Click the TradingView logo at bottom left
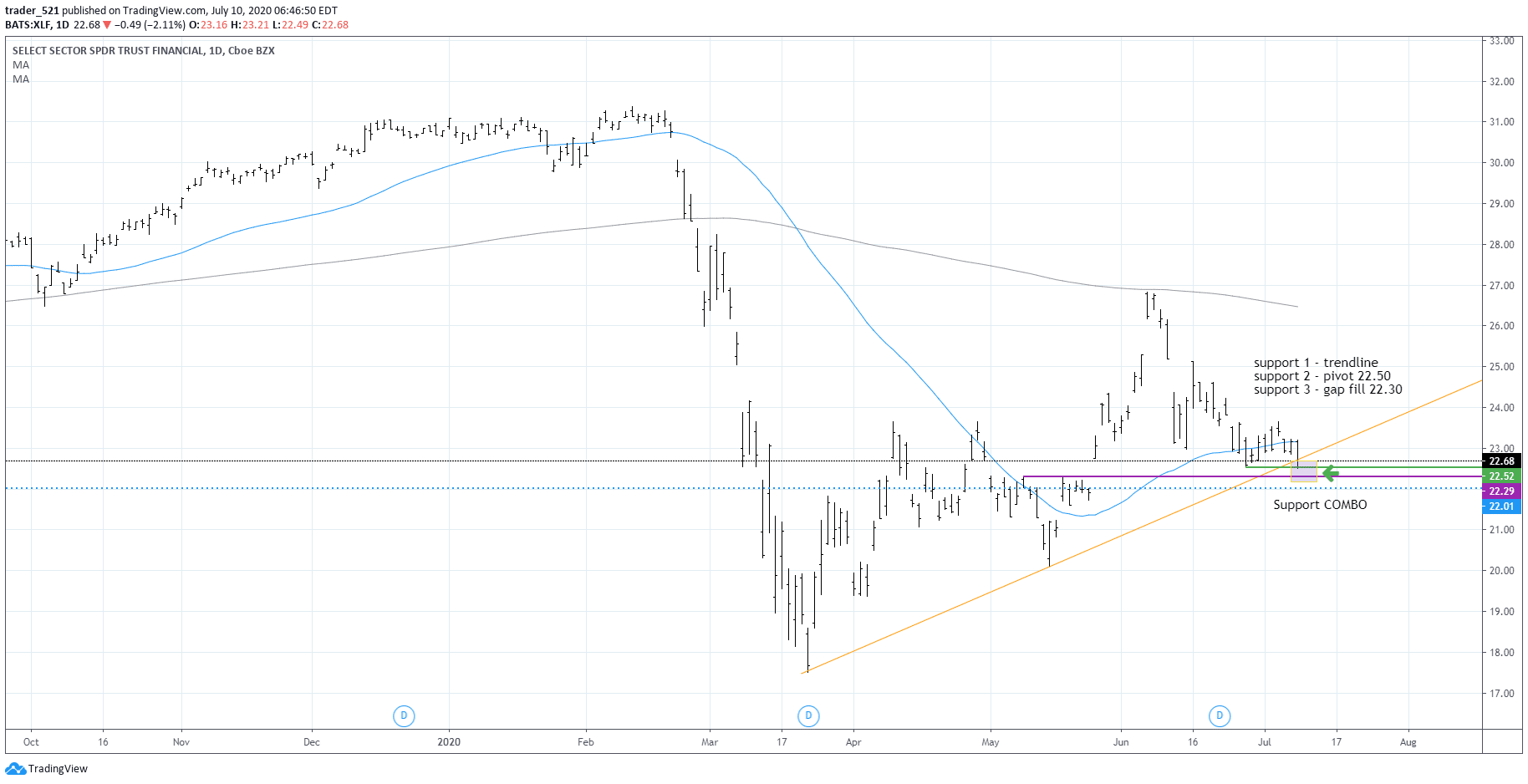The width and height of the screenshot is (1528, 784). coord(46,768)
